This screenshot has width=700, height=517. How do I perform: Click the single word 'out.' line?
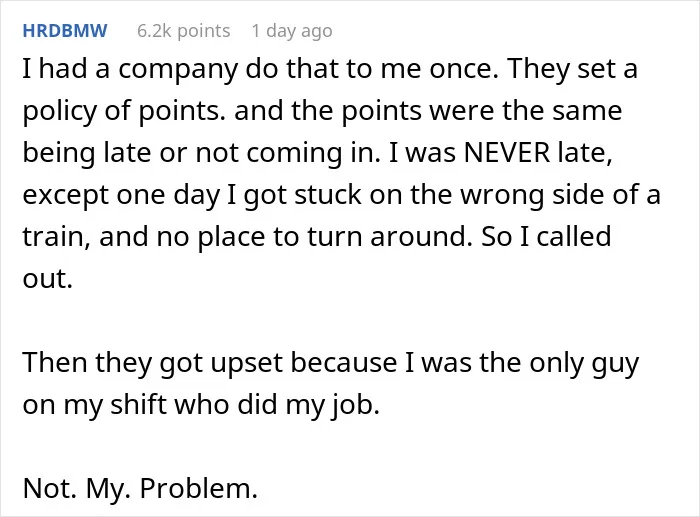coord(47,279)
